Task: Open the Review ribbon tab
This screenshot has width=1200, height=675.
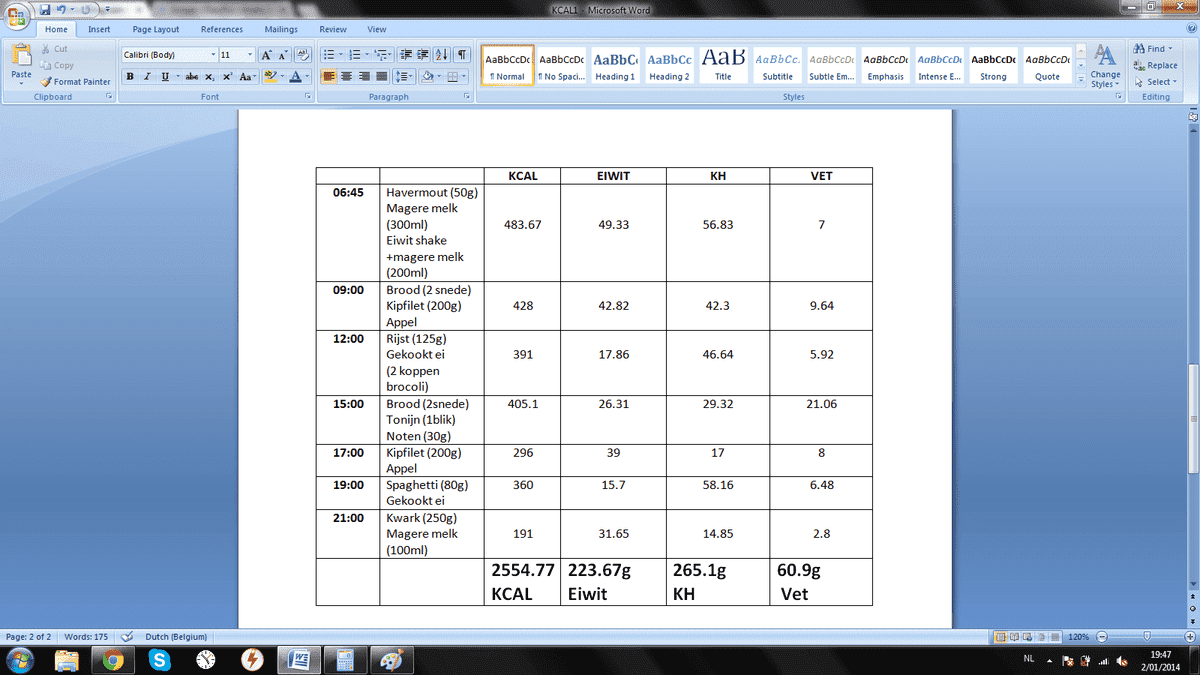Action: pos(333,30)
